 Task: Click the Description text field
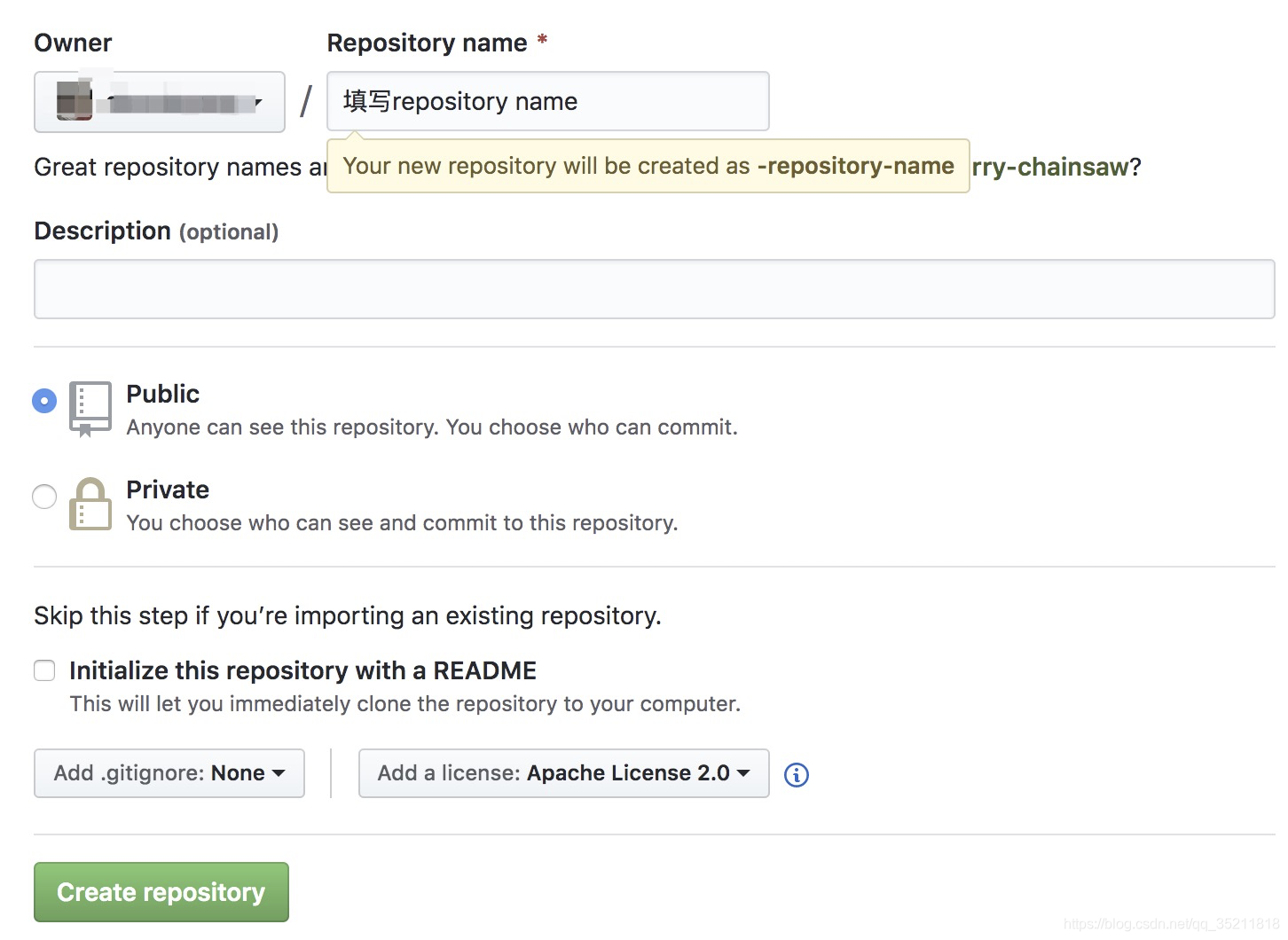pos(655,289)
